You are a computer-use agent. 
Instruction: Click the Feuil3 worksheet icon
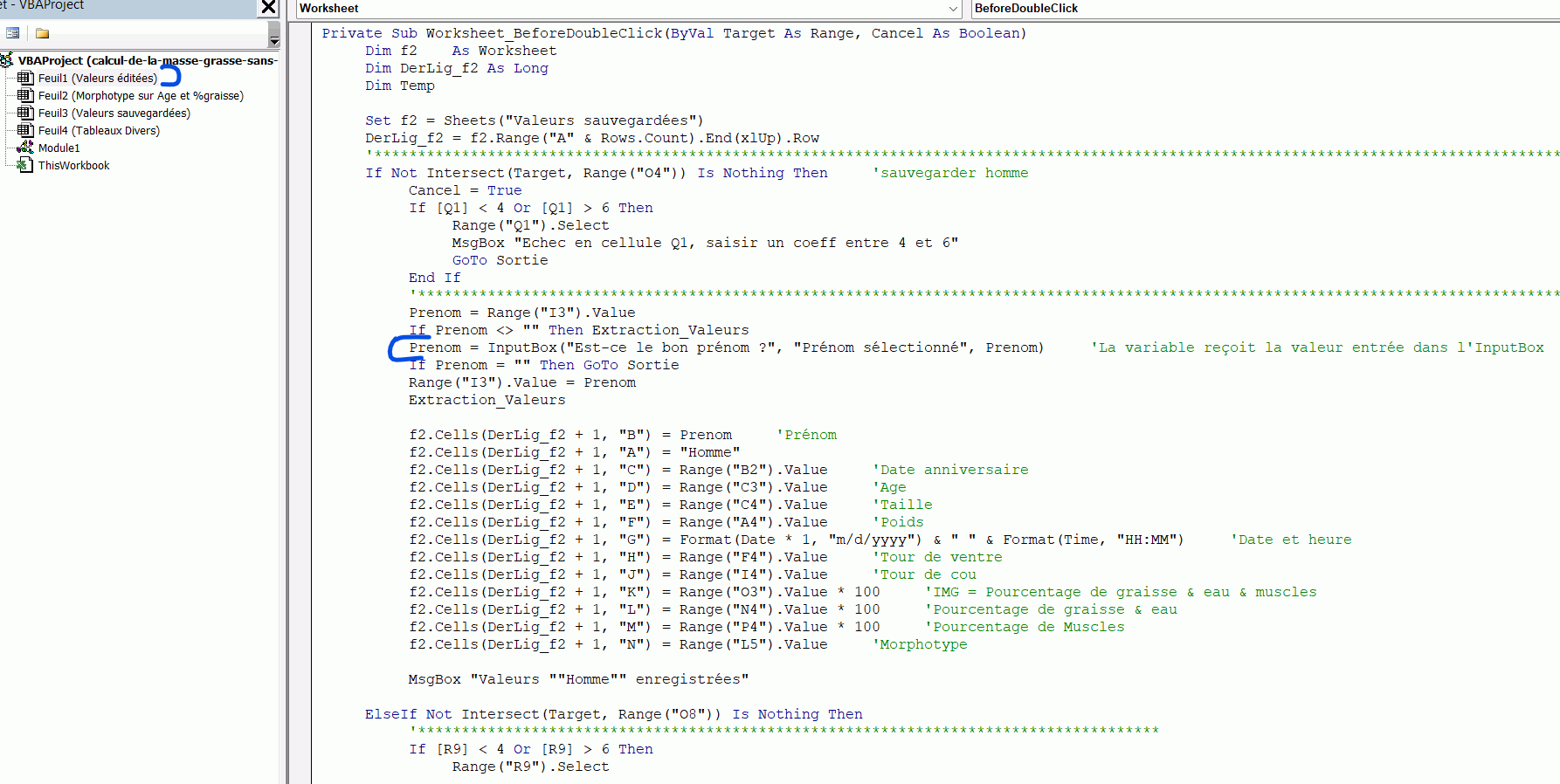25,113
